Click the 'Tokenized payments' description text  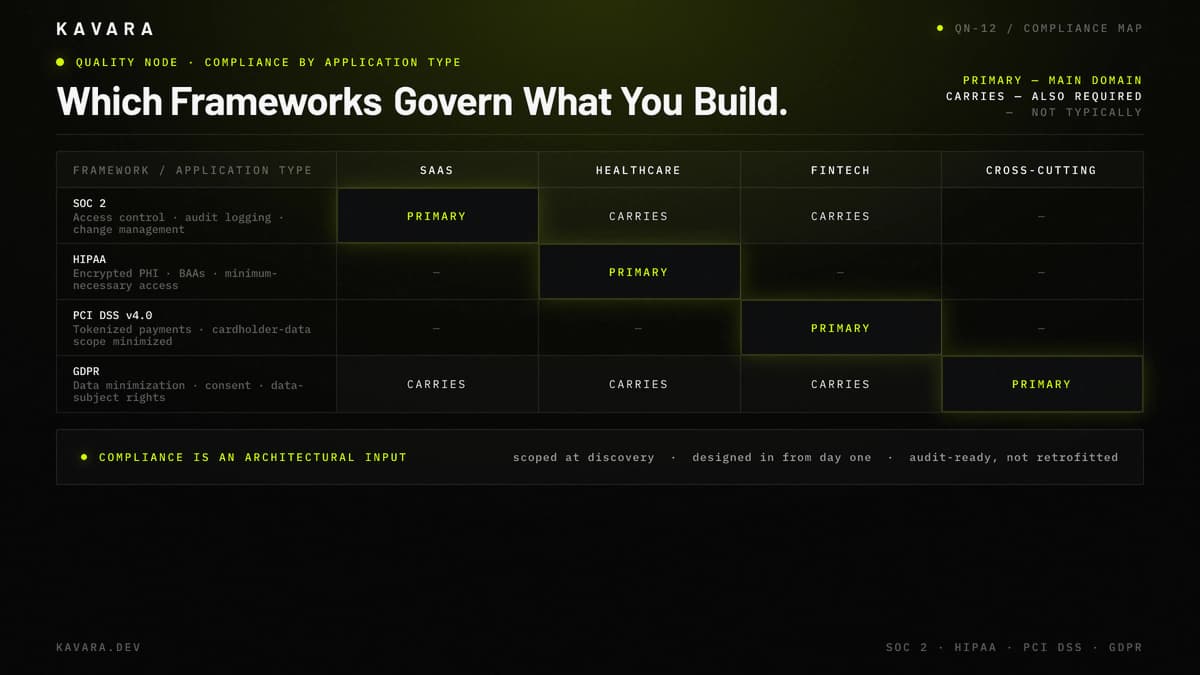pyautogui.click(x=192, y=335)
